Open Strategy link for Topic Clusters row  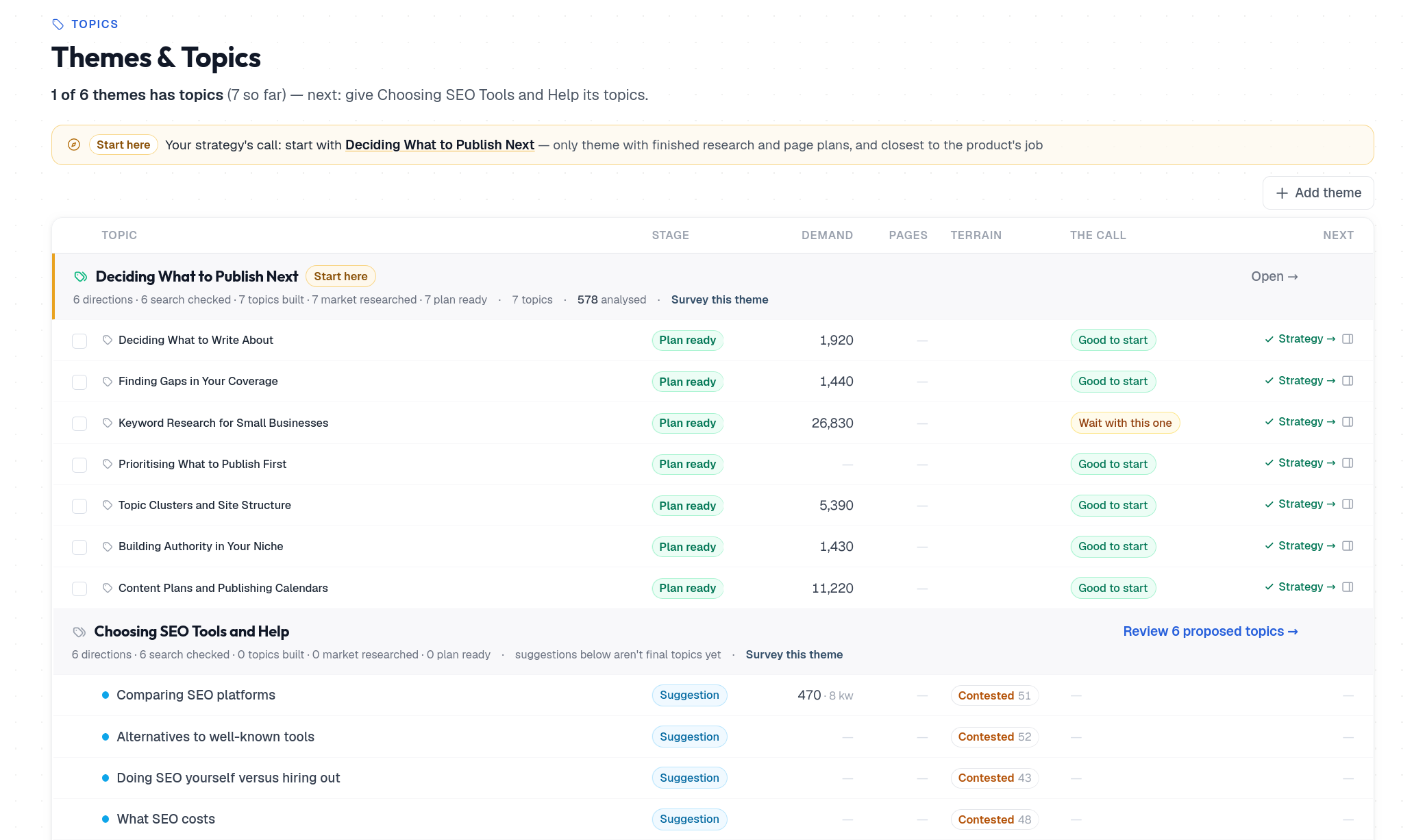click(1300, 504)
